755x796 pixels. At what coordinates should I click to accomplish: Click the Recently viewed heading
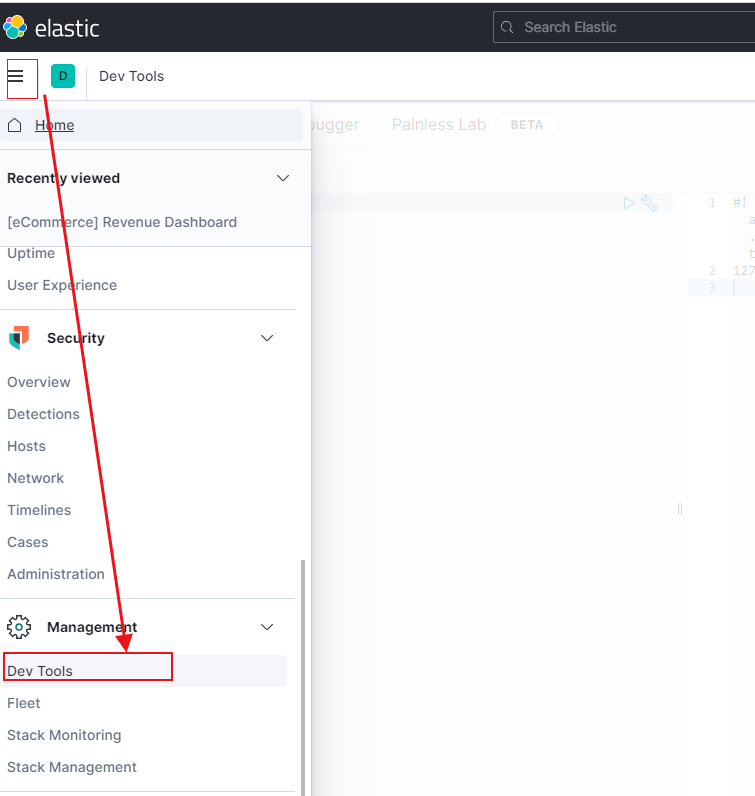pos(63,178)
